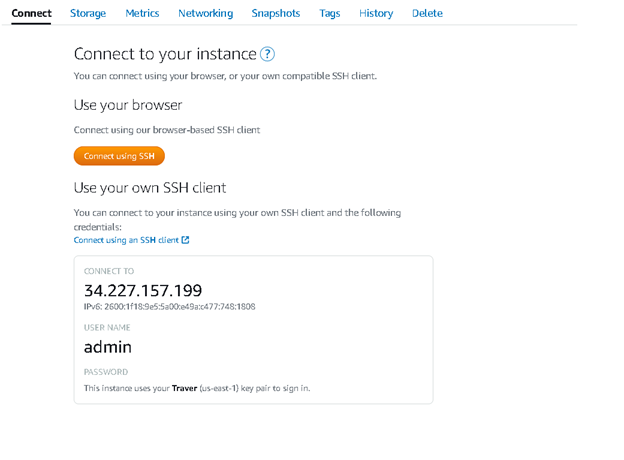Image resolution: width=624 pixels, height=460 pixels.
Task: Open the Metrics tab
Action: (142, 13)
